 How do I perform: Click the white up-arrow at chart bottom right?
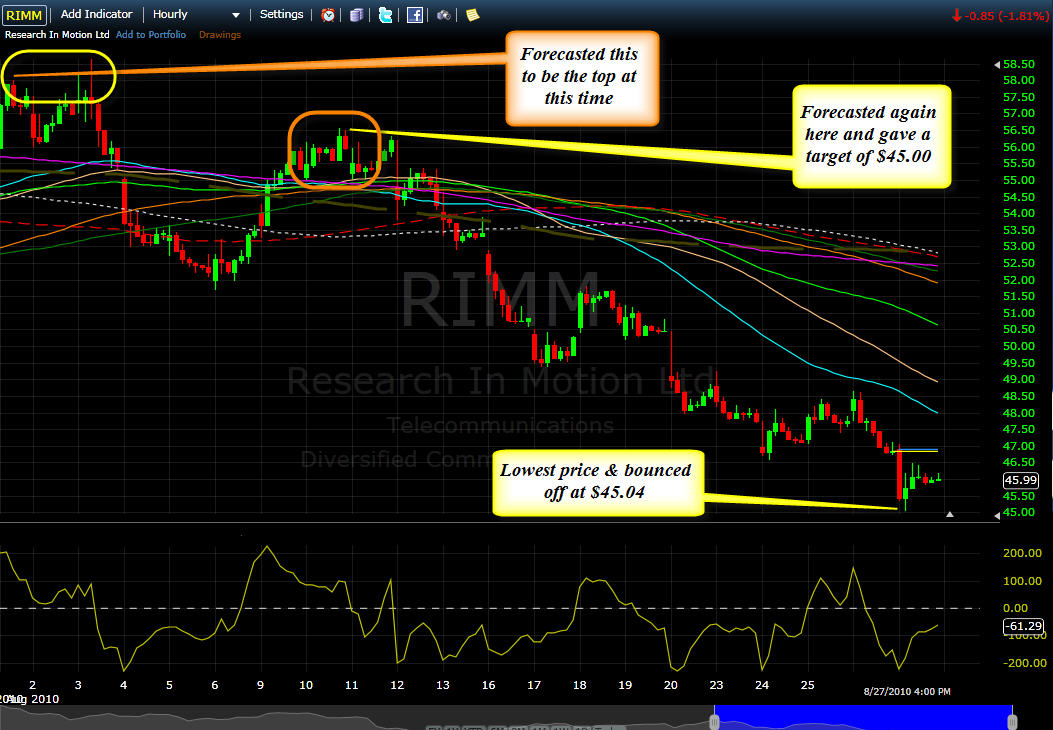[950, 514]
